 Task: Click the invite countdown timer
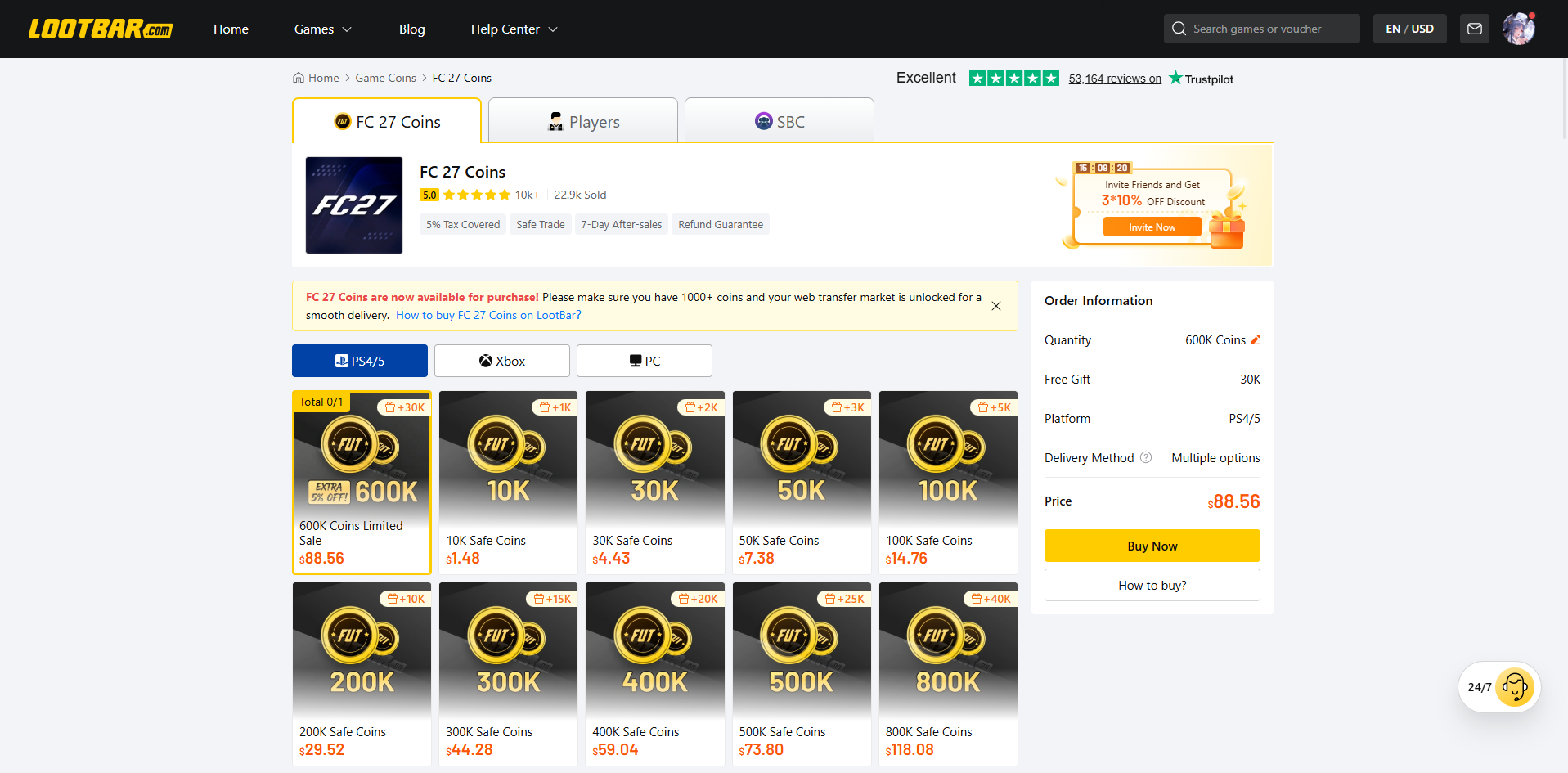pyautogui.click(x=1103, y=168)
